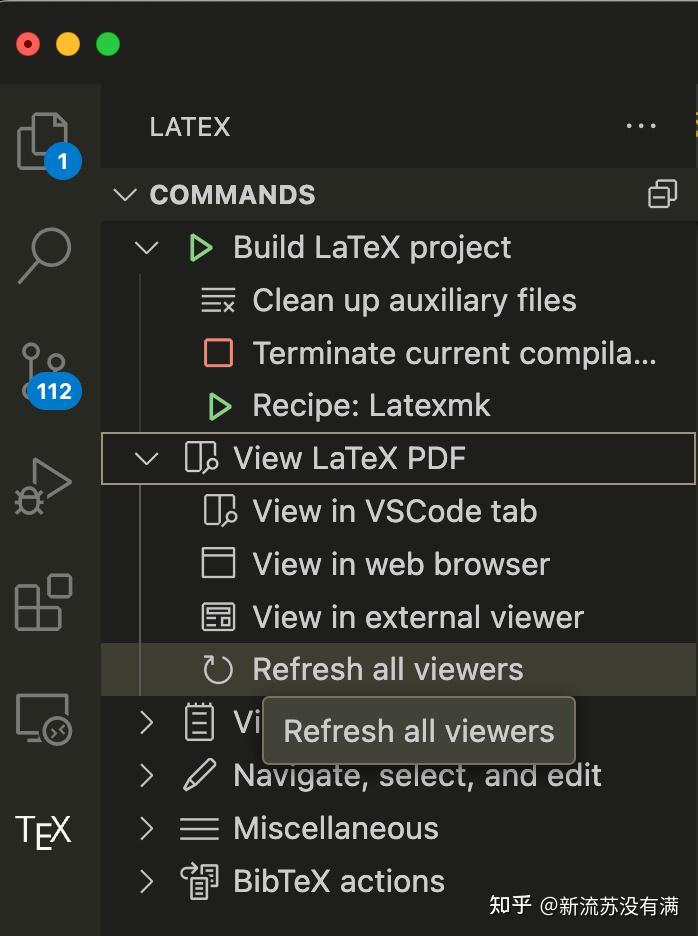Image resolution: width=698 pixels, height=936 pixels.
Task: Click Terminate current compilation
Action: (453, 353)
